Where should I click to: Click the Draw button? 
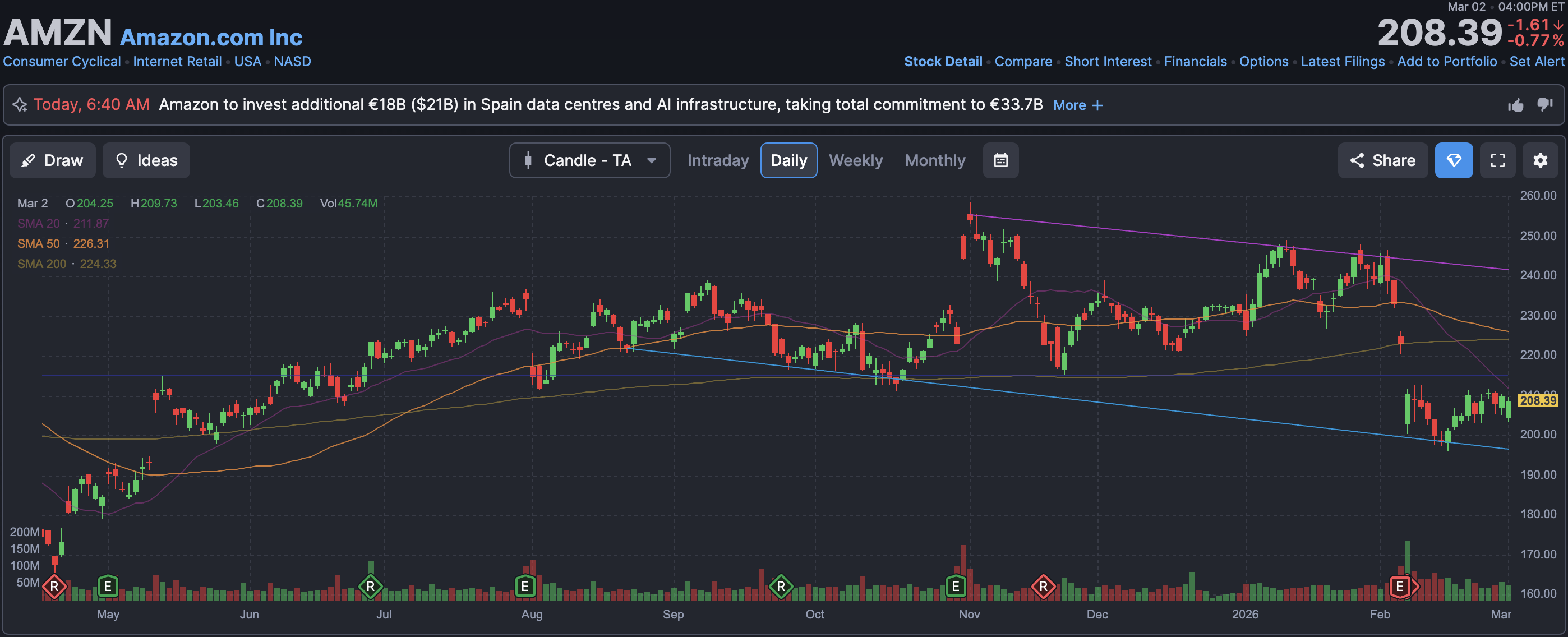(x=52, y=160)
